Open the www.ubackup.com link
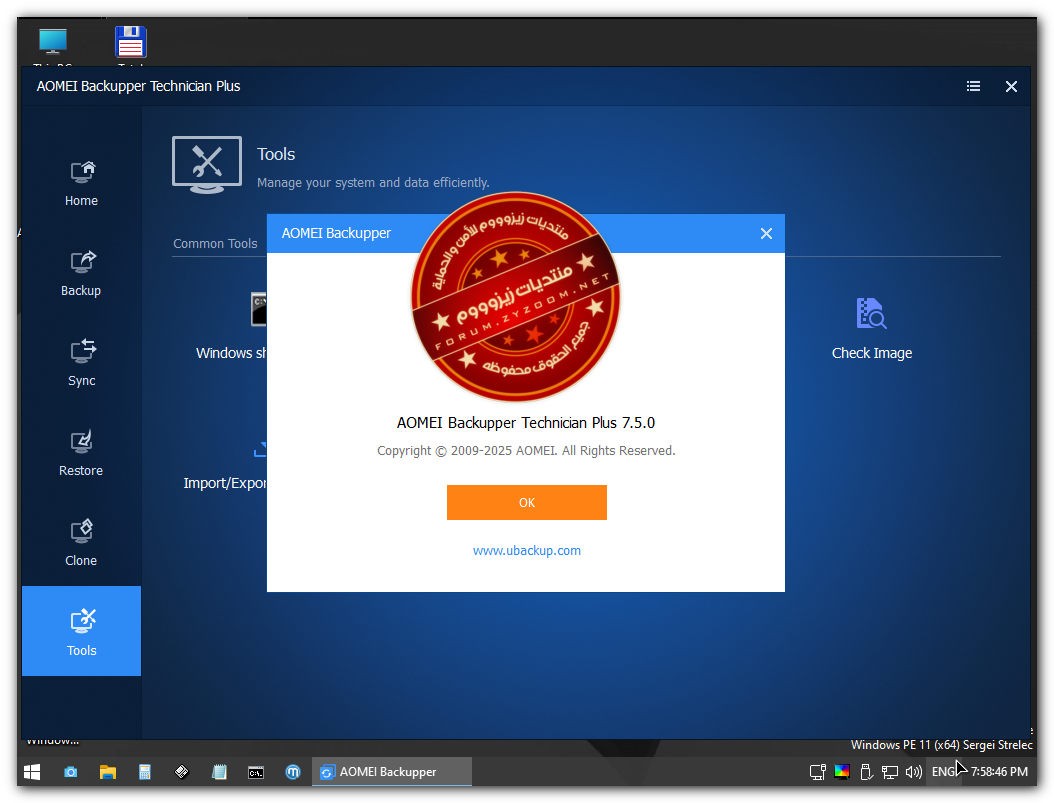1054x803 pixels. (x=526, y=550)
